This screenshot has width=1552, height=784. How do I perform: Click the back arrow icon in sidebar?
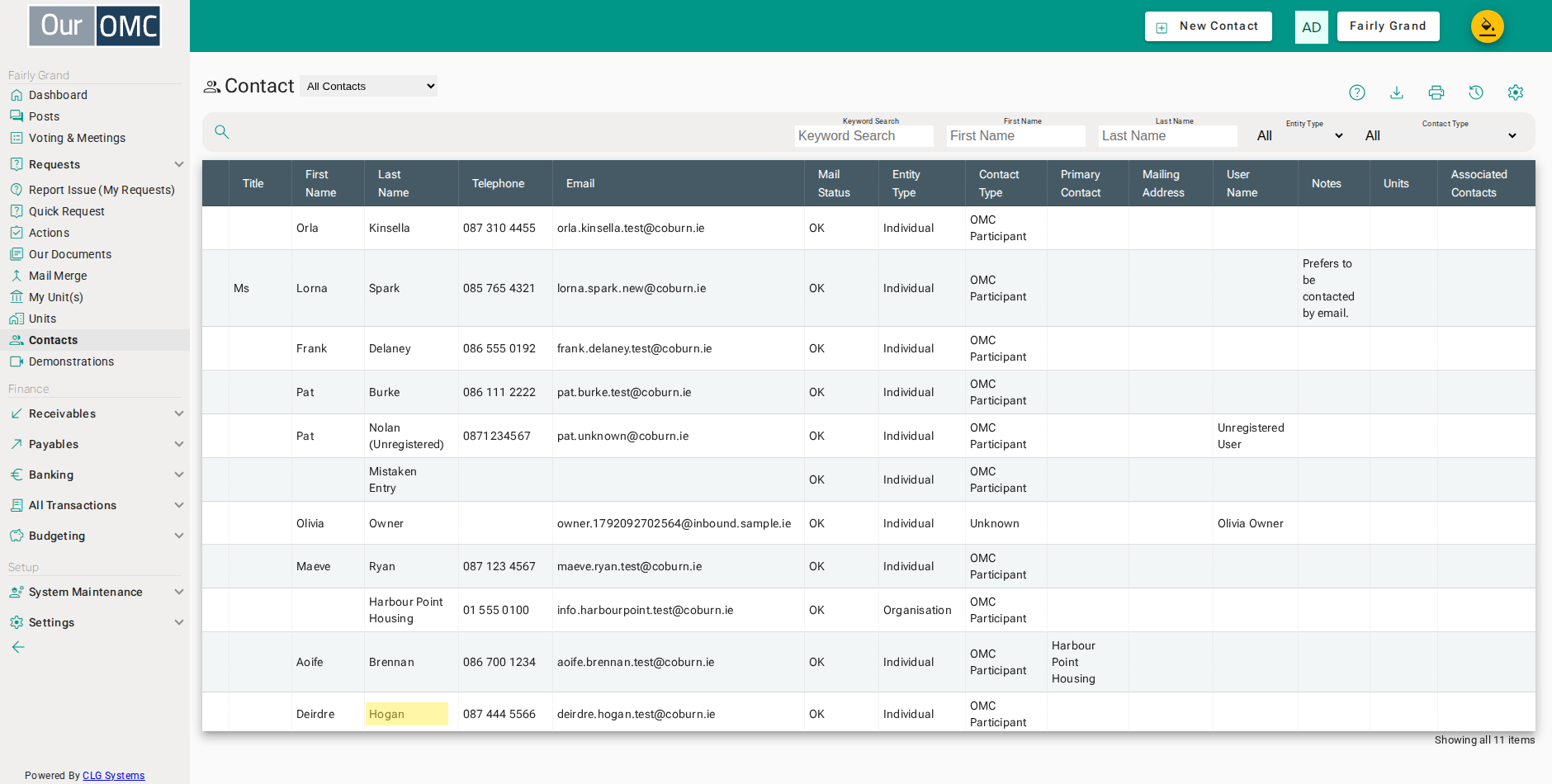click(18, 647)
